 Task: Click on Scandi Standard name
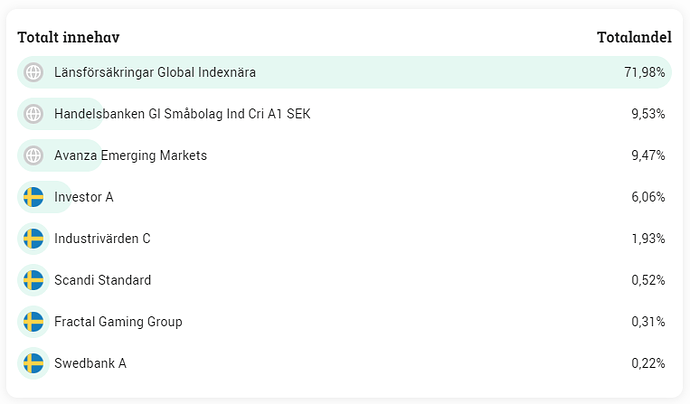[x=102, y=280]
